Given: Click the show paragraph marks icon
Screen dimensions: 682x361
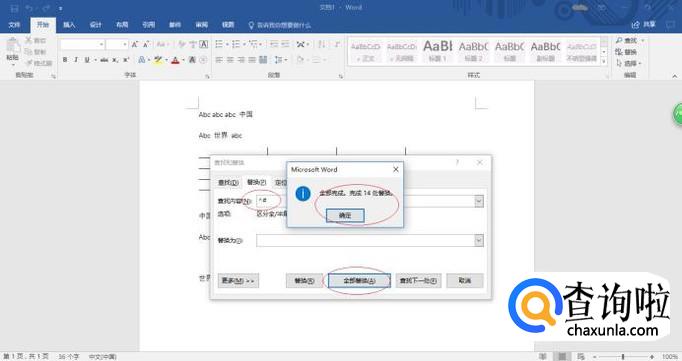Looking at the screenshot, I should (337, 44).
